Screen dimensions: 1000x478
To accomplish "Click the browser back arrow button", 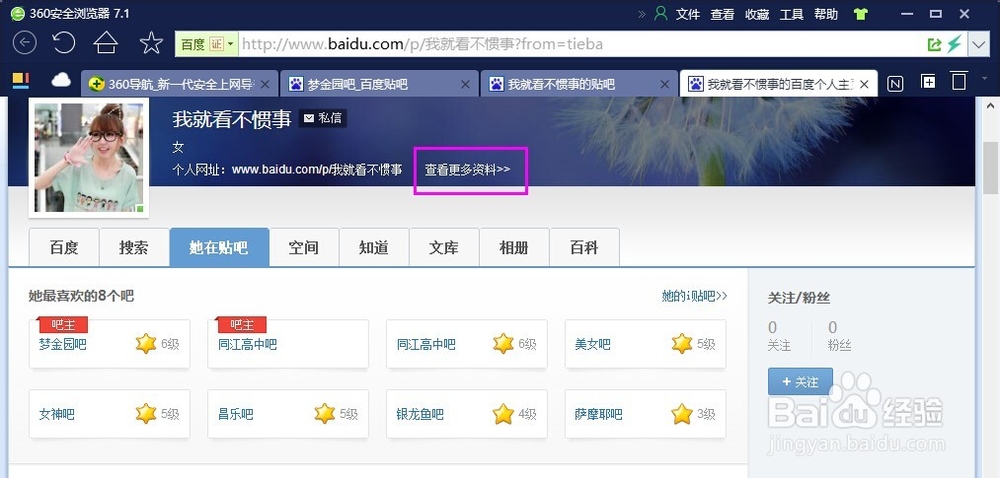I will tap(24, 43).
